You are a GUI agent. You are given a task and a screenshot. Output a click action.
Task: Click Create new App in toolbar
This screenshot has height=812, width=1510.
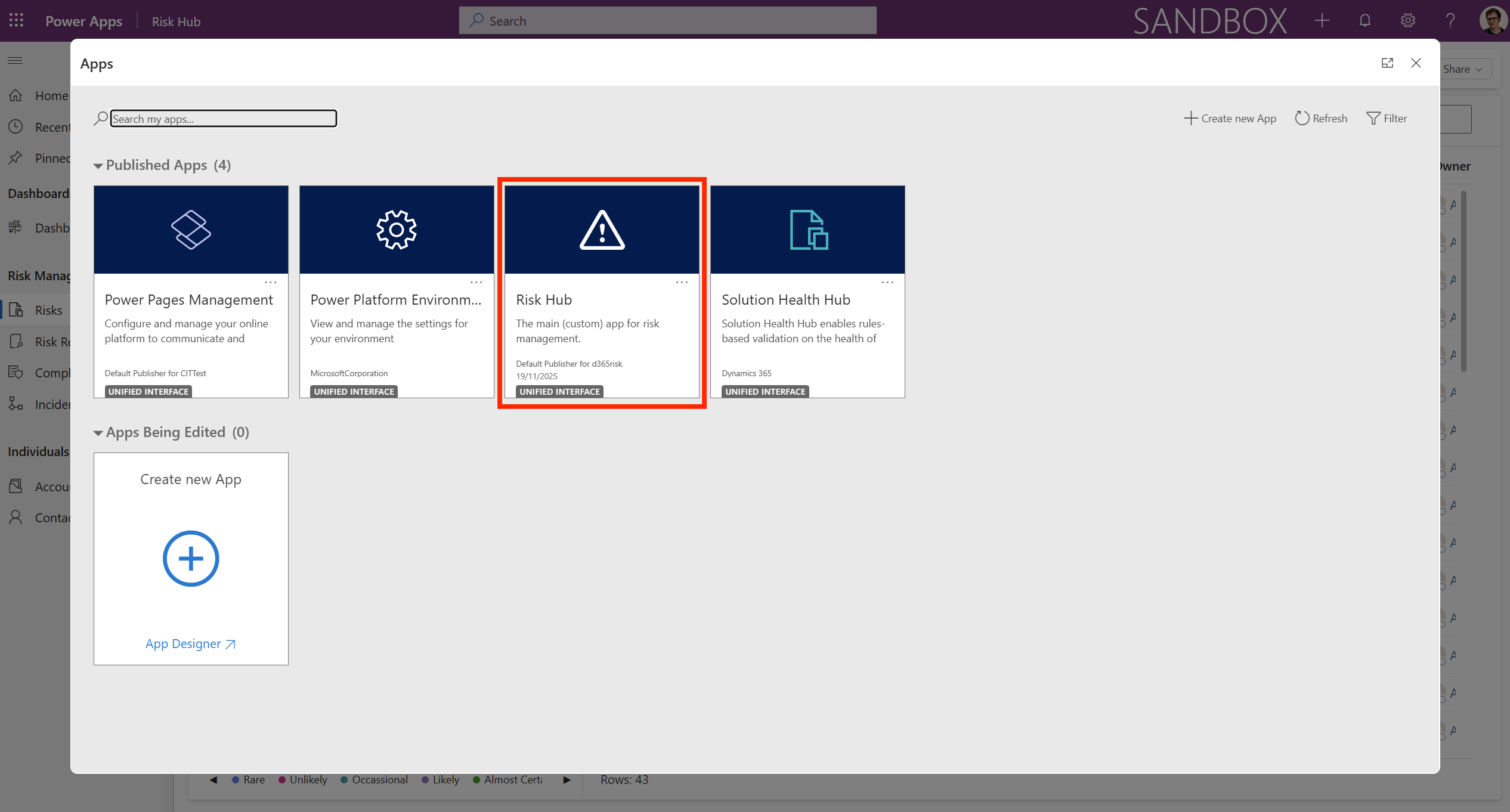1230,118
